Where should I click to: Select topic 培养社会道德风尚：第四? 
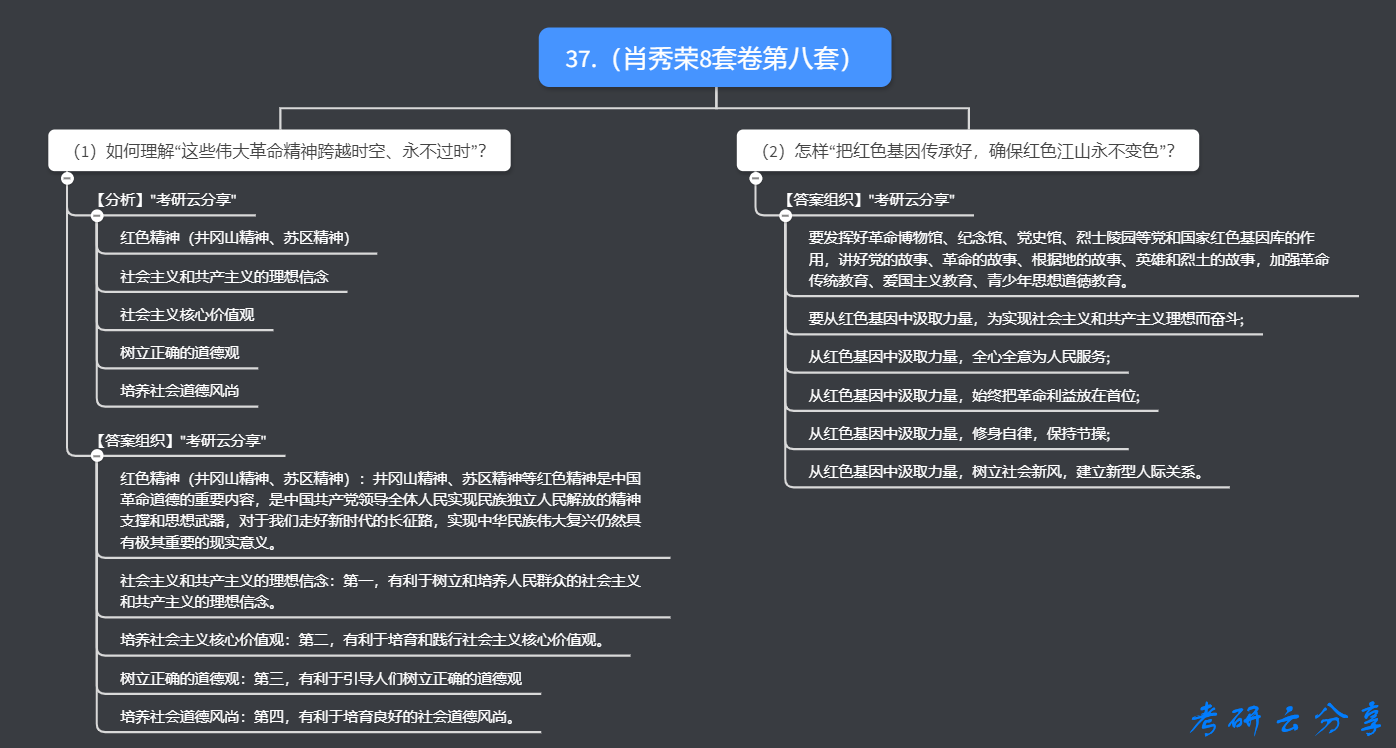pos(318,717)
